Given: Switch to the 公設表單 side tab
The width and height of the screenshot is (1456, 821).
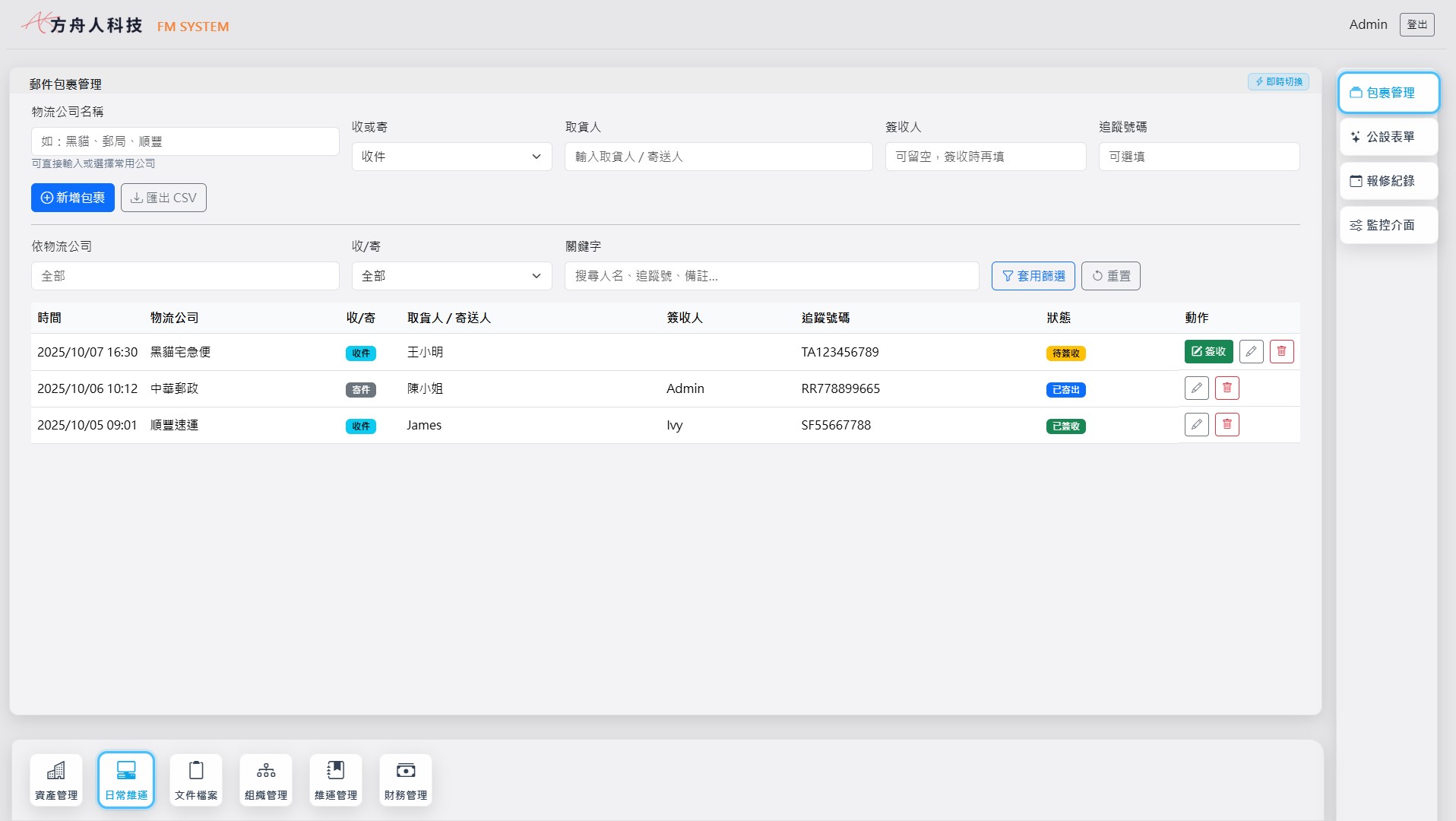Looking at the screenshot, I should pos(1388,137).
